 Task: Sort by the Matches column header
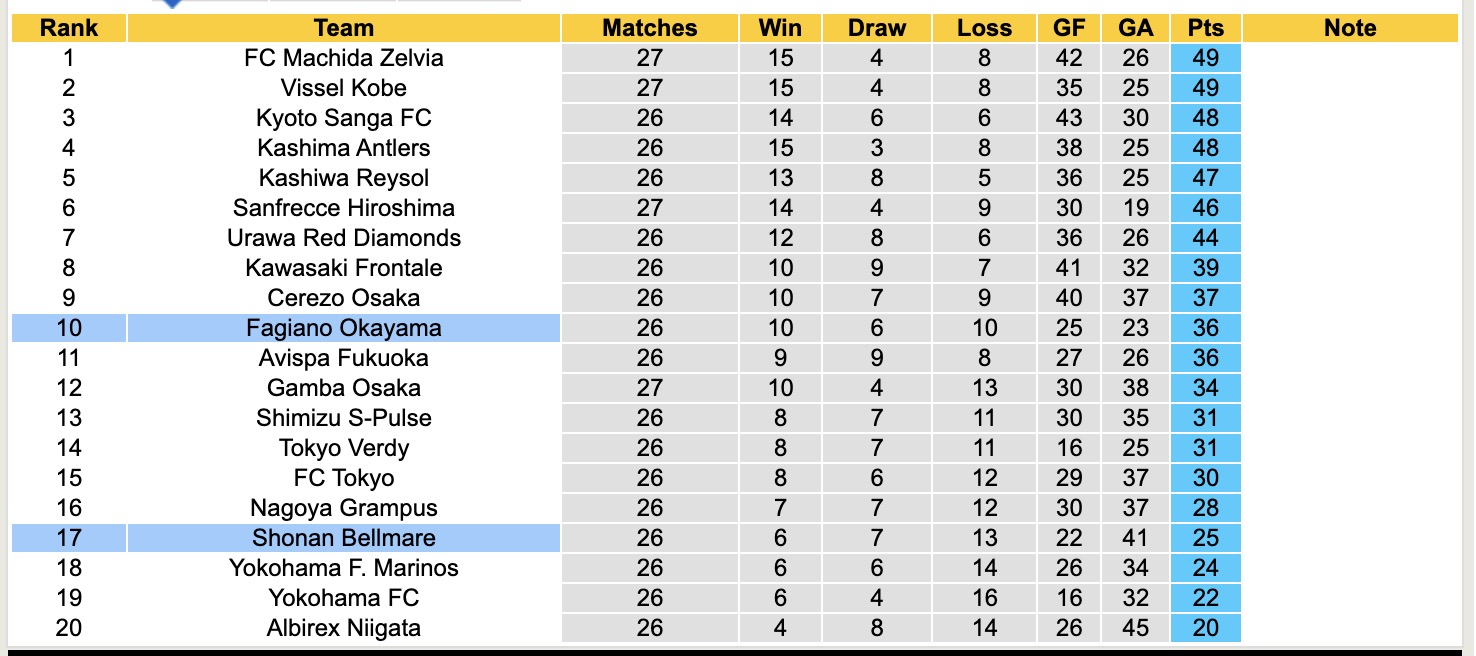(x=649, y=28)
